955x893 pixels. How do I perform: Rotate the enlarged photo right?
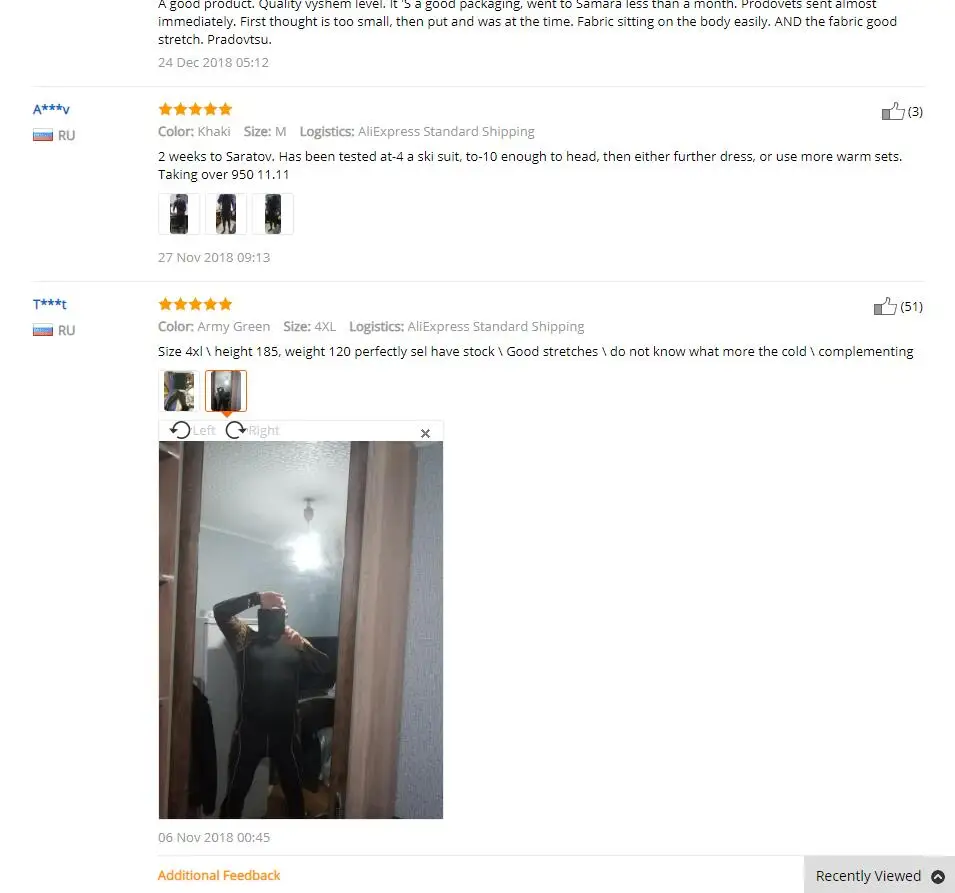[252, 430]
